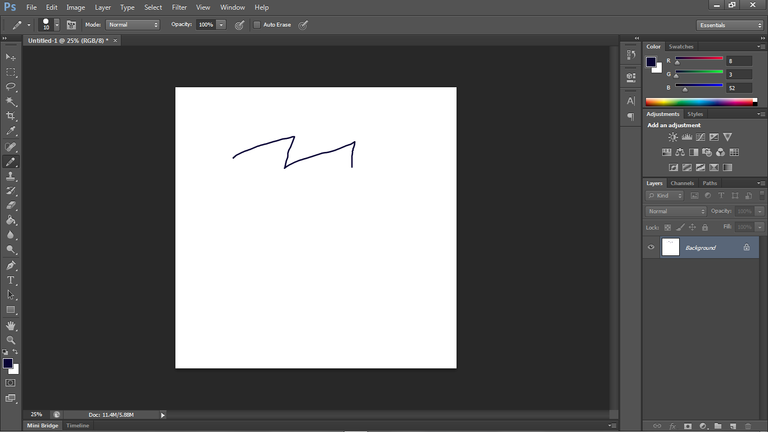Toggle pressure for opacity button

pos(240,25)
